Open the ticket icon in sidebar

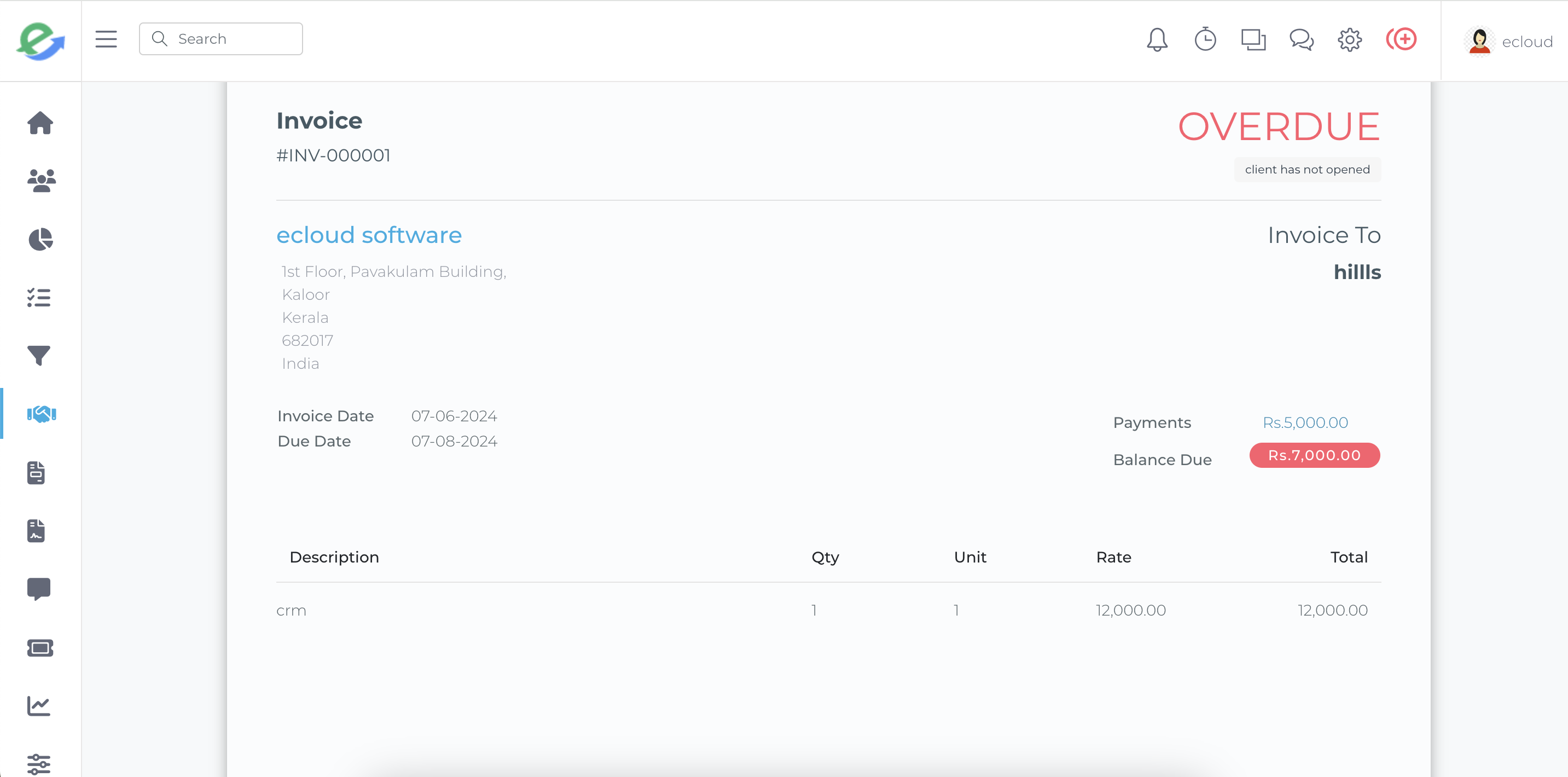[40, 647]
